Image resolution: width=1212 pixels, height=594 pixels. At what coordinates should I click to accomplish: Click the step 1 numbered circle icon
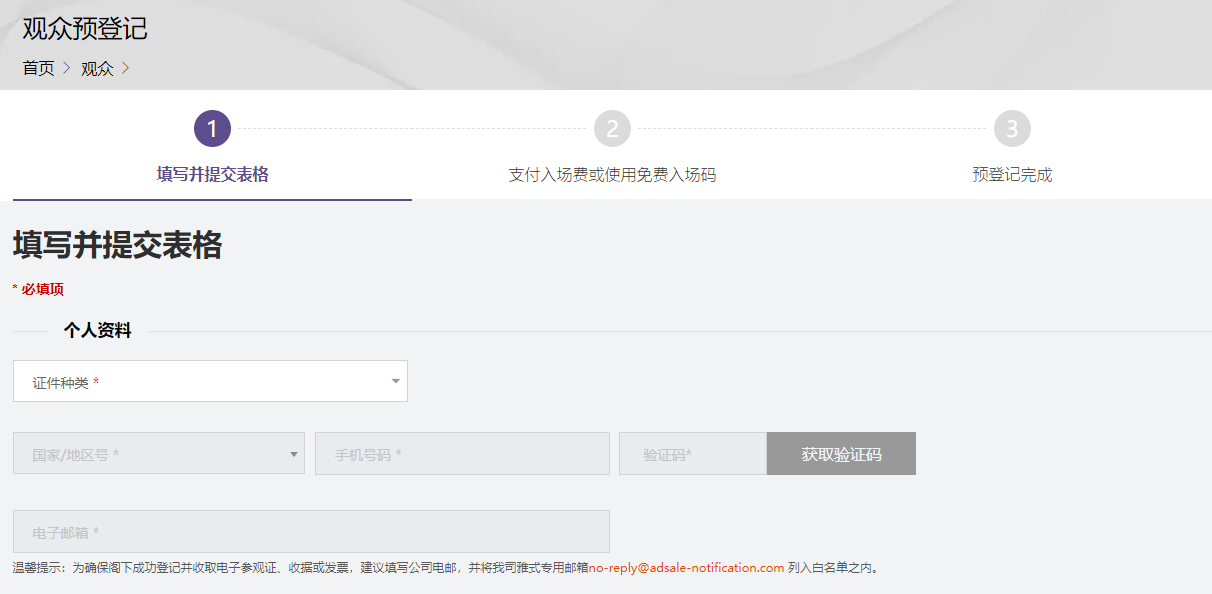click(x=211, y=128)
